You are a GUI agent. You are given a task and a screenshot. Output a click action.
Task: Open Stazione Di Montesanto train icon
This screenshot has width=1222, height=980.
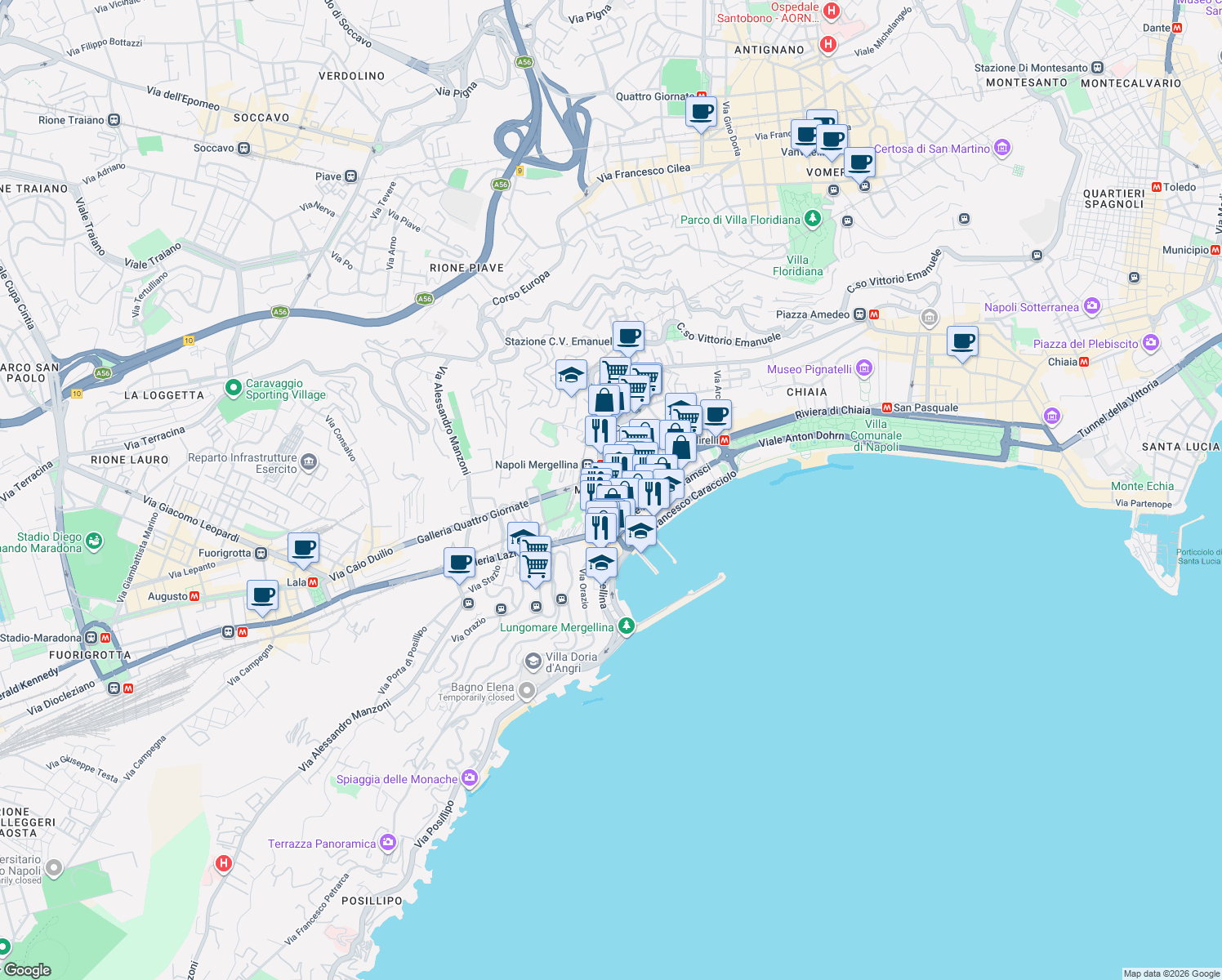point(1098,68)
